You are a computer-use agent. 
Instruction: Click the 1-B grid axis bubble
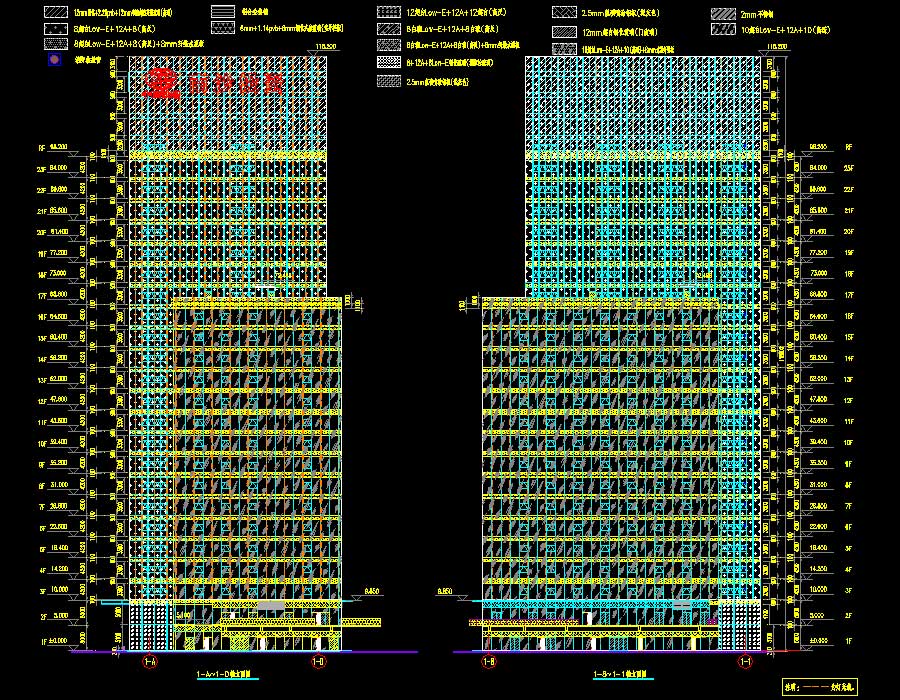pyautogui.click(x=488, y=662)
